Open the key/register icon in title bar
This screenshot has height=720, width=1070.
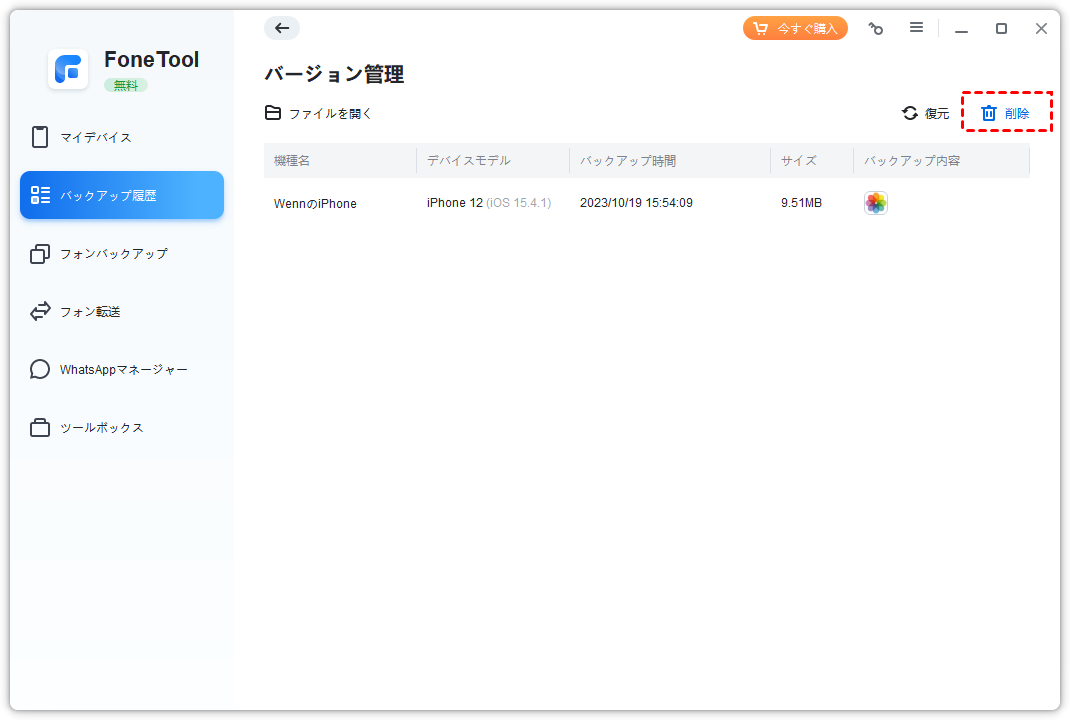click(876, 29)
